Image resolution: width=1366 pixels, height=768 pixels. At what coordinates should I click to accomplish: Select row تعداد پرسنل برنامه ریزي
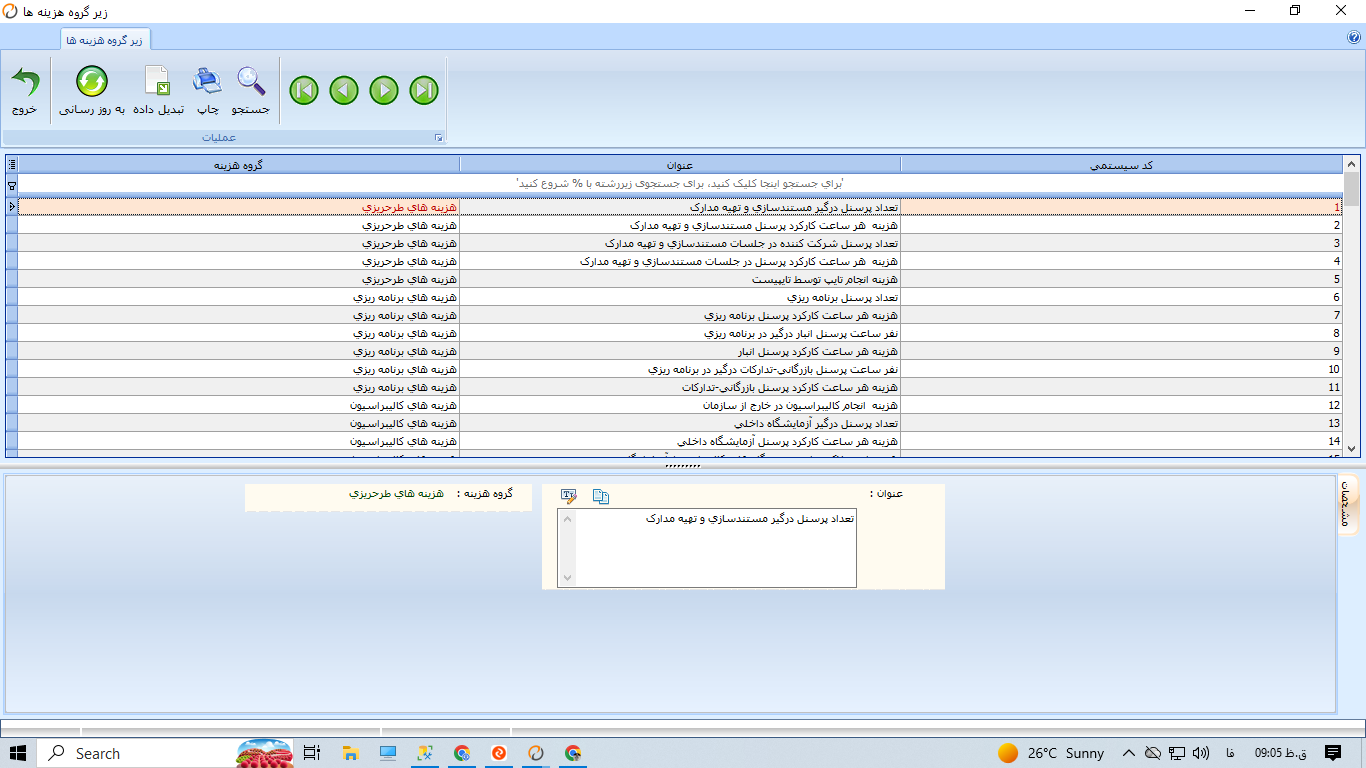pyautogui.click(x=680, y=297)
